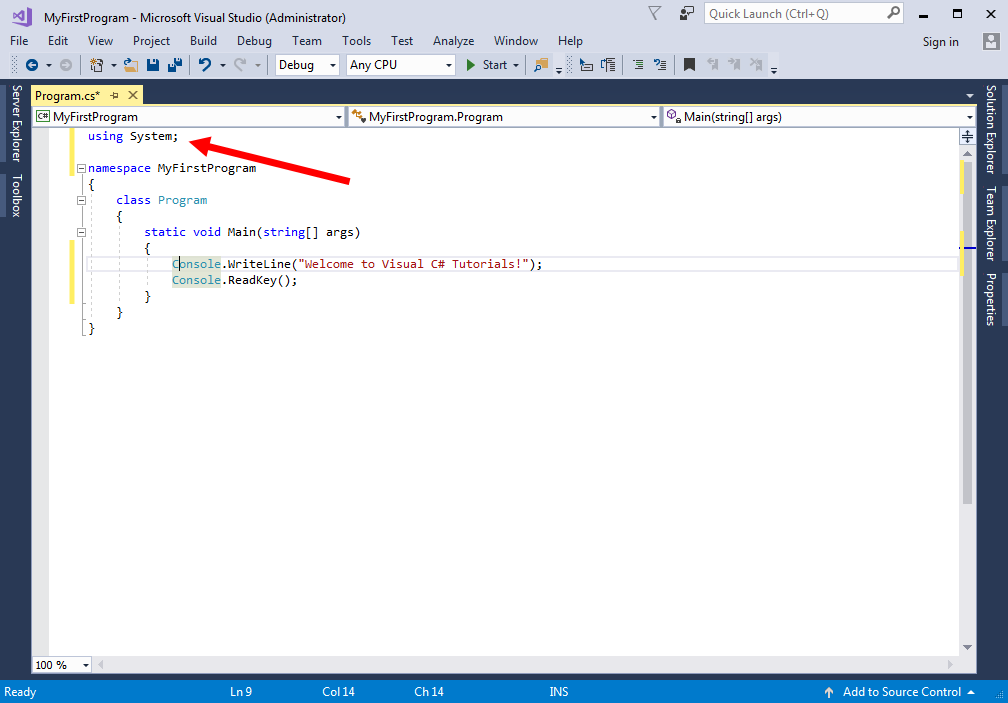The height and width of the screenshot is (703, 1008).
Task: Click the Undo arrow icon
Action: 205,65
